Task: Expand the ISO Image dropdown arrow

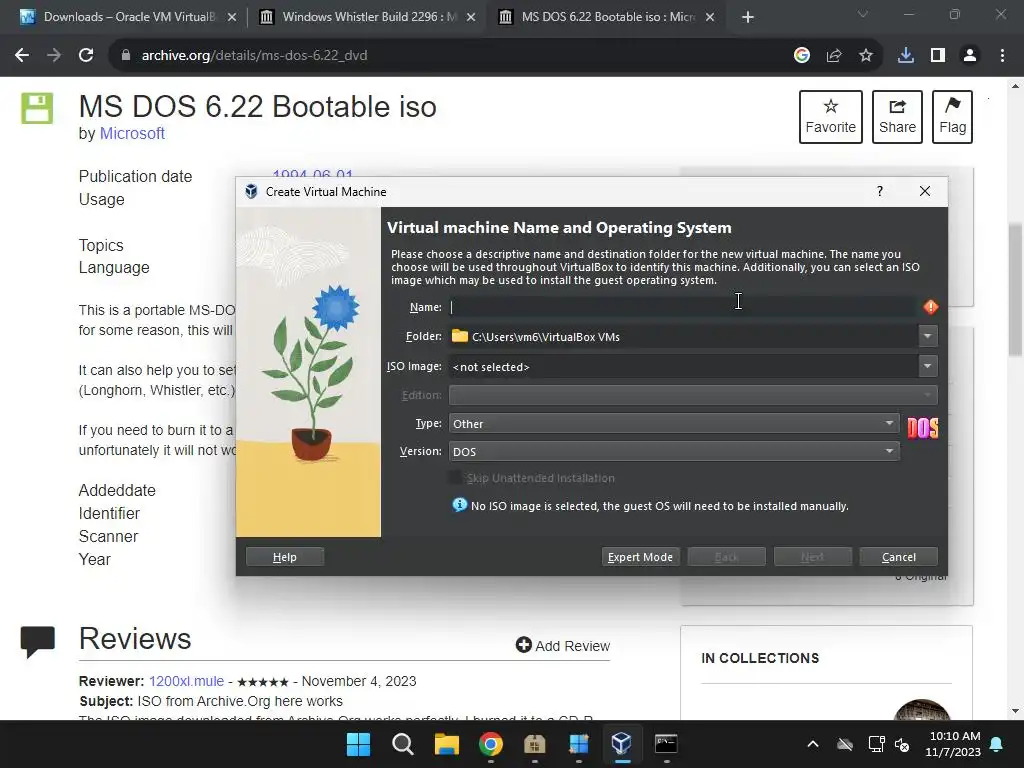Action: click(927, 366)
